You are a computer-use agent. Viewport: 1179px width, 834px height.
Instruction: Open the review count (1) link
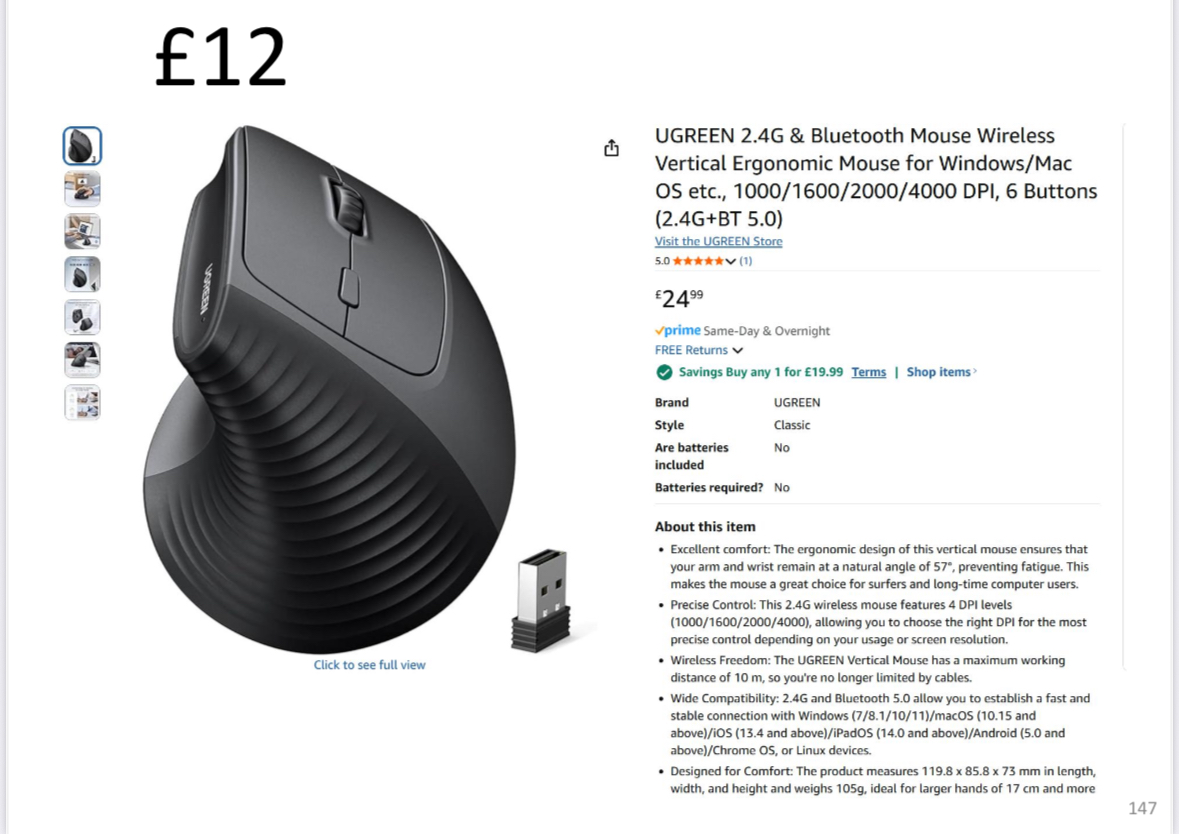pos(745,261)
